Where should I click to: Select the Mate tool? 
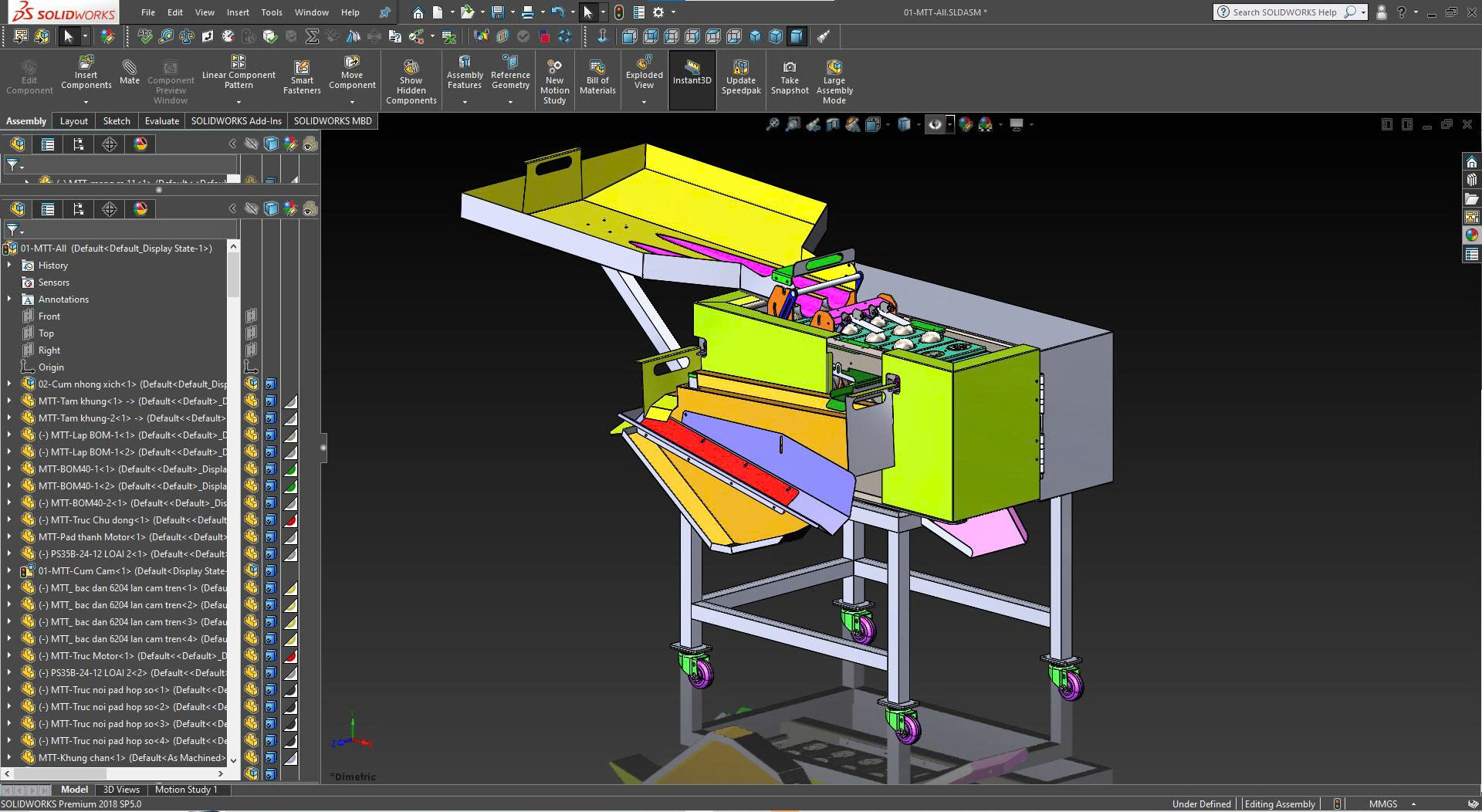tap(130, 71)
